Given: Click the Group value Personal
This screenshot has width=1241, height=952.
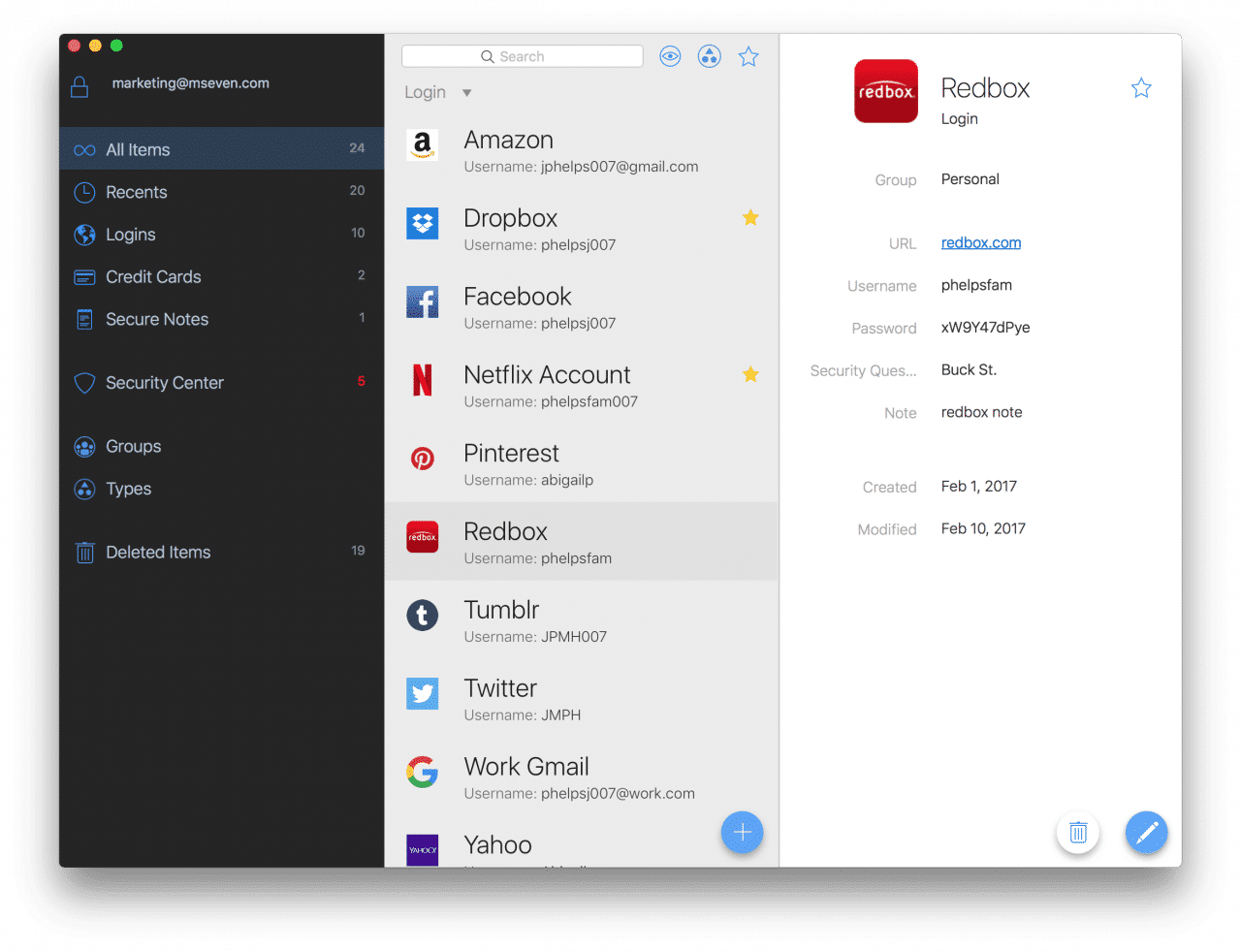Looking at the screenshot, I should pos(971,179).
